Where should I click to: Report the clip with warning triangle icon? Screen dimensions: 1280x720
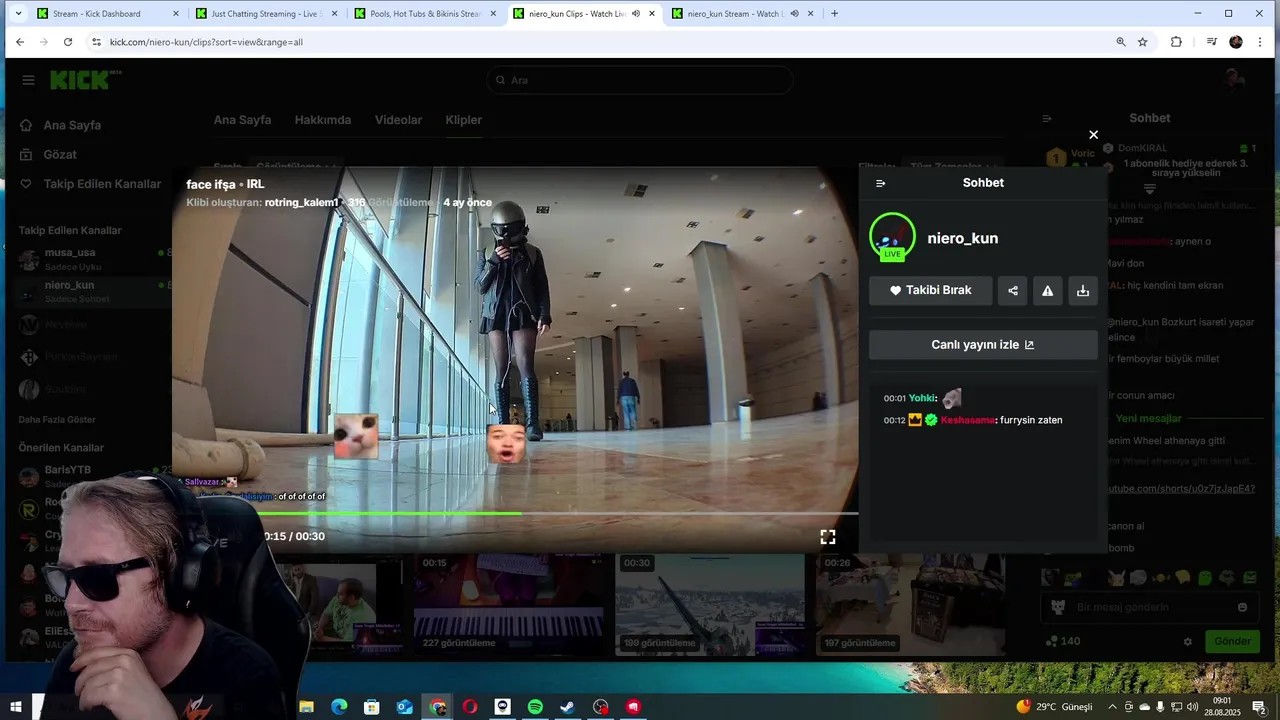[1048, 291]
